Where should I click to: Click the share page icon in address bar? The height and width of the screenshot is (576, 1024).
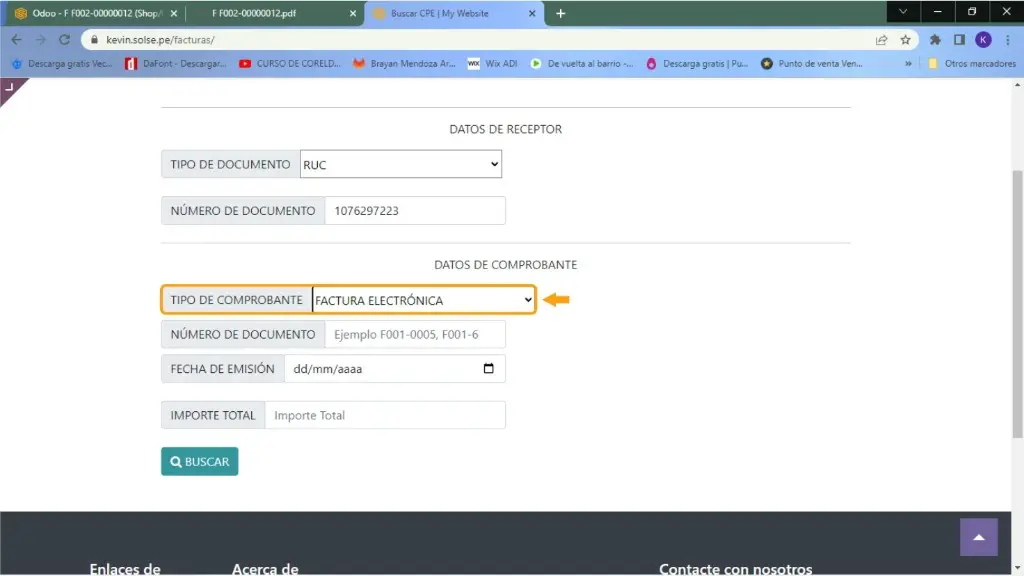881,40
